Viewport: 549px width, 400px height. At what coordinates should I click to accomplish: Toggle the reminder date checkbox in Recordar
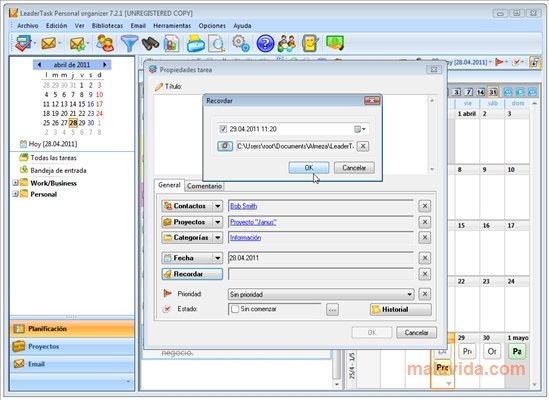point(223,129)
